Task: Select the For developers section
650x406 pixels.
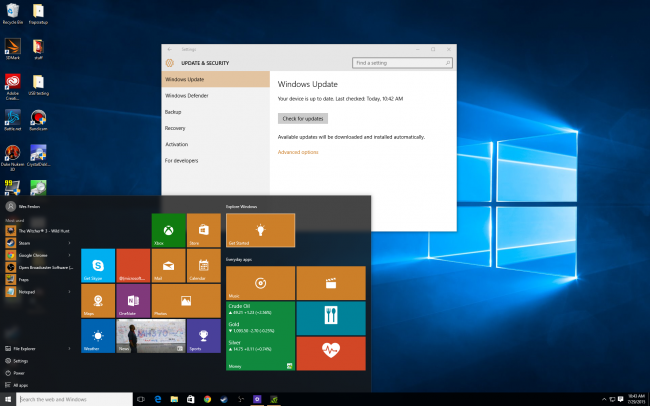Action: coord(182,160)
